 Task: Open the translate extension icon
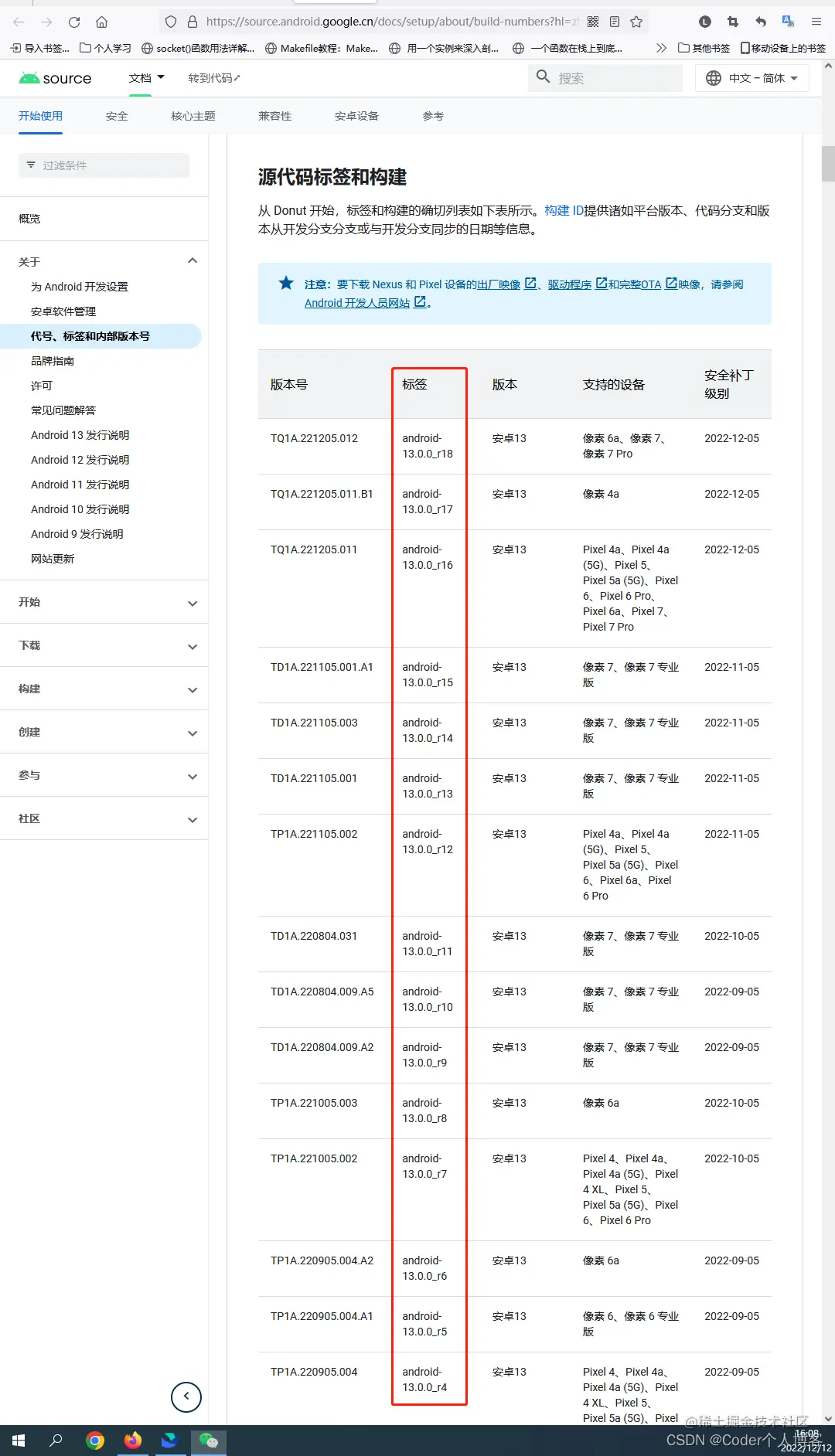(788, 22)
